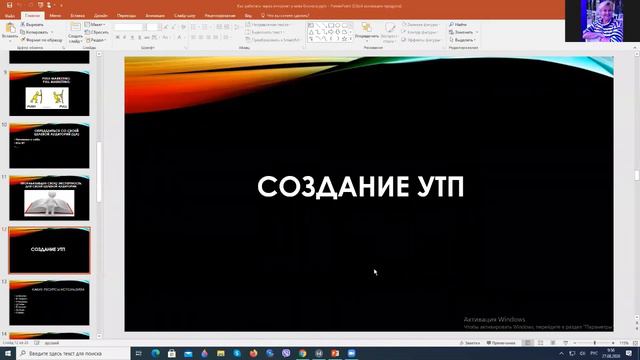This screenshot has width=640, height=360.
Task: Toggle Italic formatting in Font group
Action: click(x=125, y=38)
